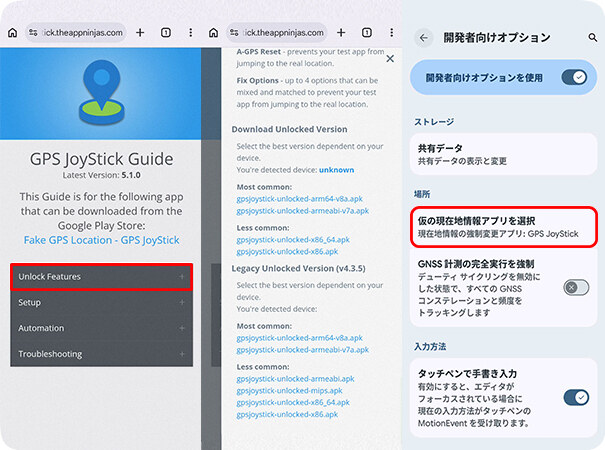Viewport: 605px width, 450px height.
Task: Select 'A-GPS Reset' description text
Action: [x=310, y=58]
